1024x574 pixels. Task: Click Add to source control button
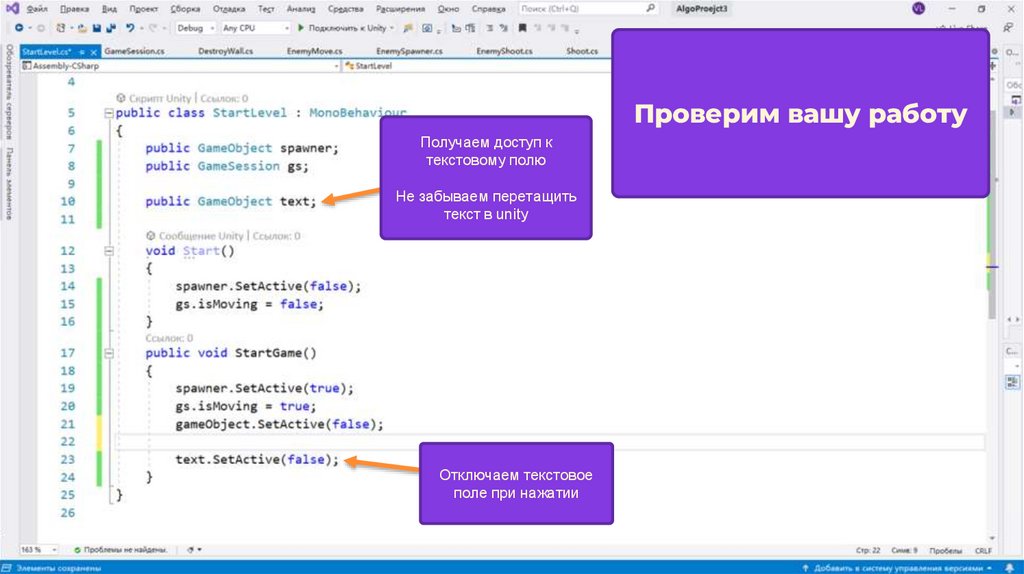click(x=895, y=567)
